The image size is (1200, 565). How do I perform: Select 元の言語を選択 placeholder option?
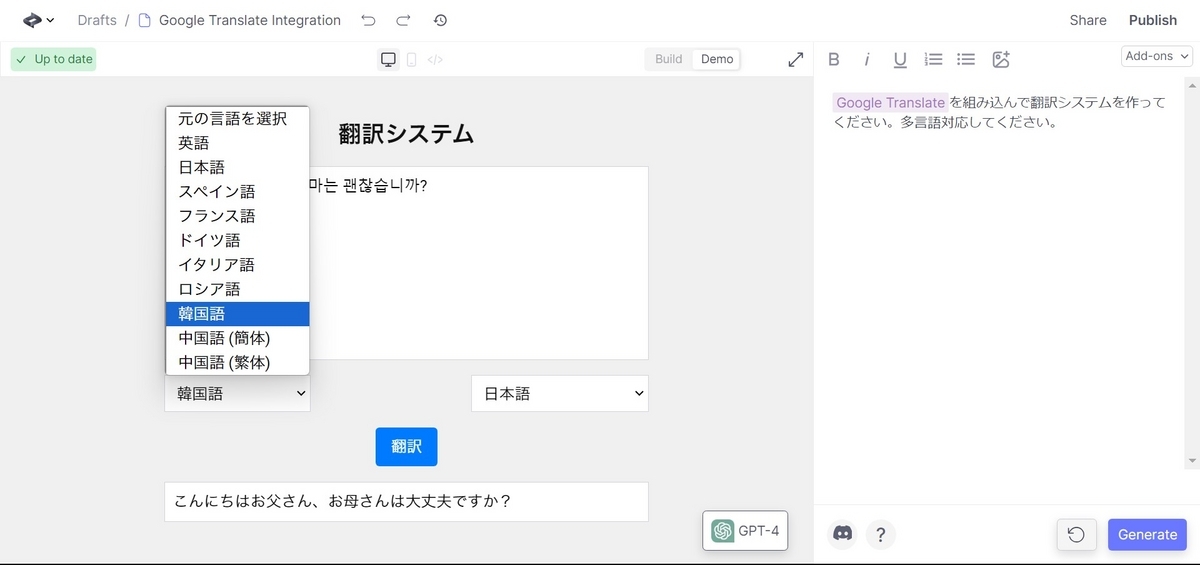pos(238,119)
